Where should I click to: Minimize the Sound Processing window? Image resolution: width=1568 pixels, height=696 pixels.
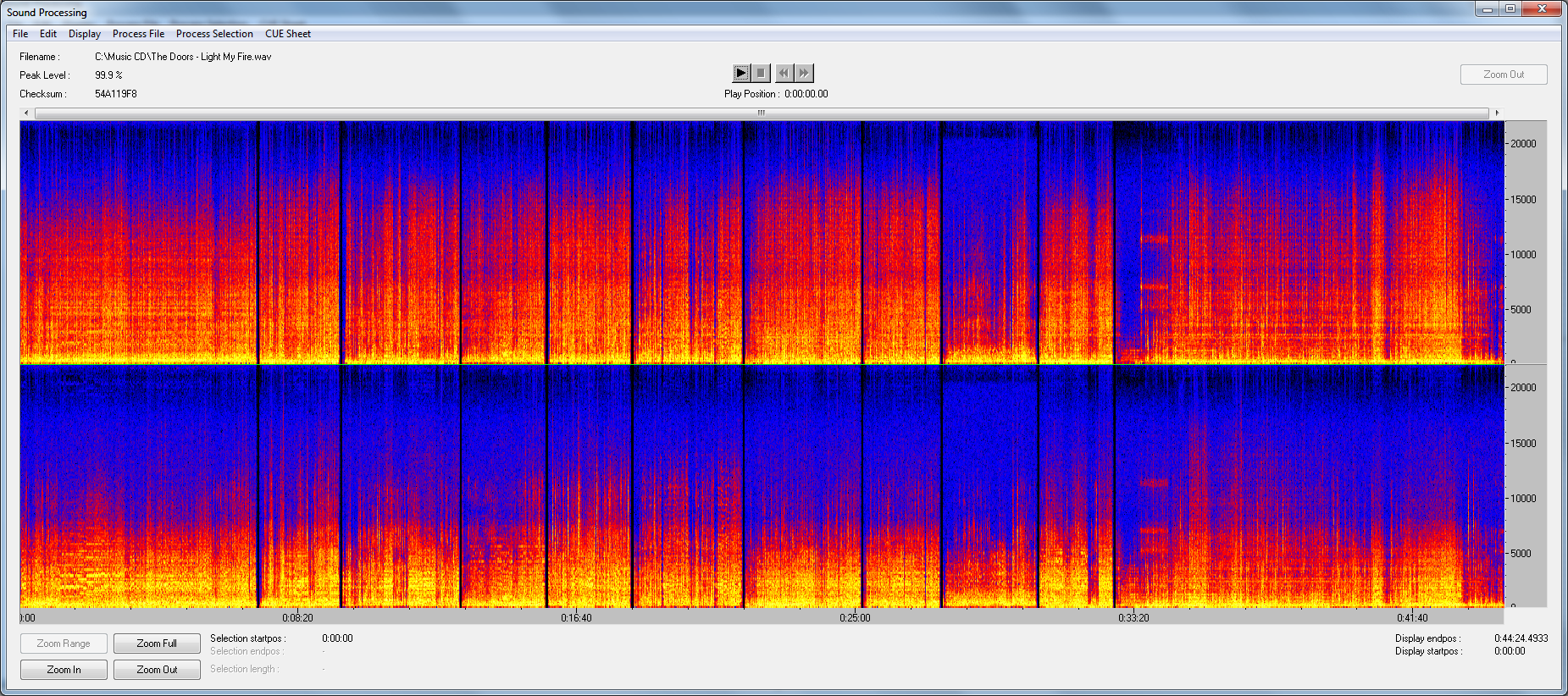(x=1488, y=8)
